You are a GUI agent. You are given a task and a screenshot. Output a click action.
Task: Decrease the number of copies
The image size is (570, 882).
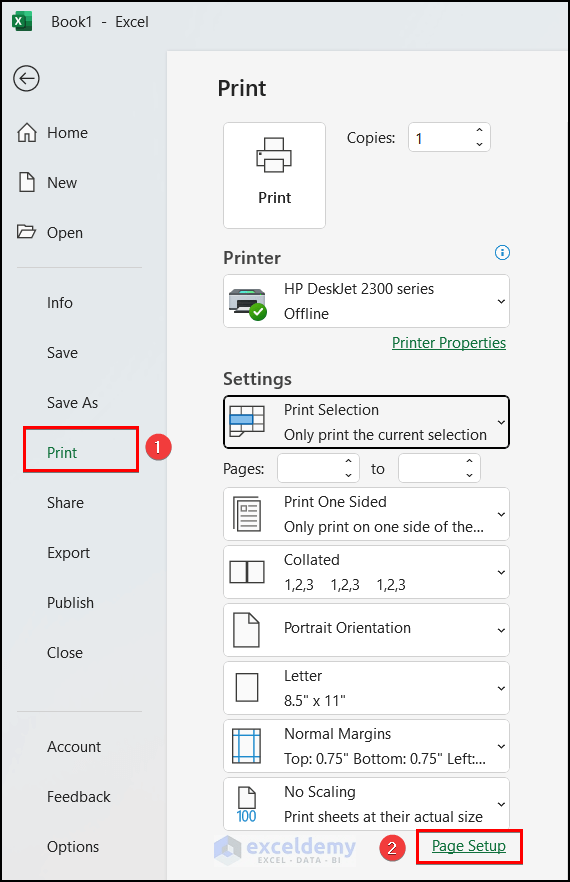point(479,144)
